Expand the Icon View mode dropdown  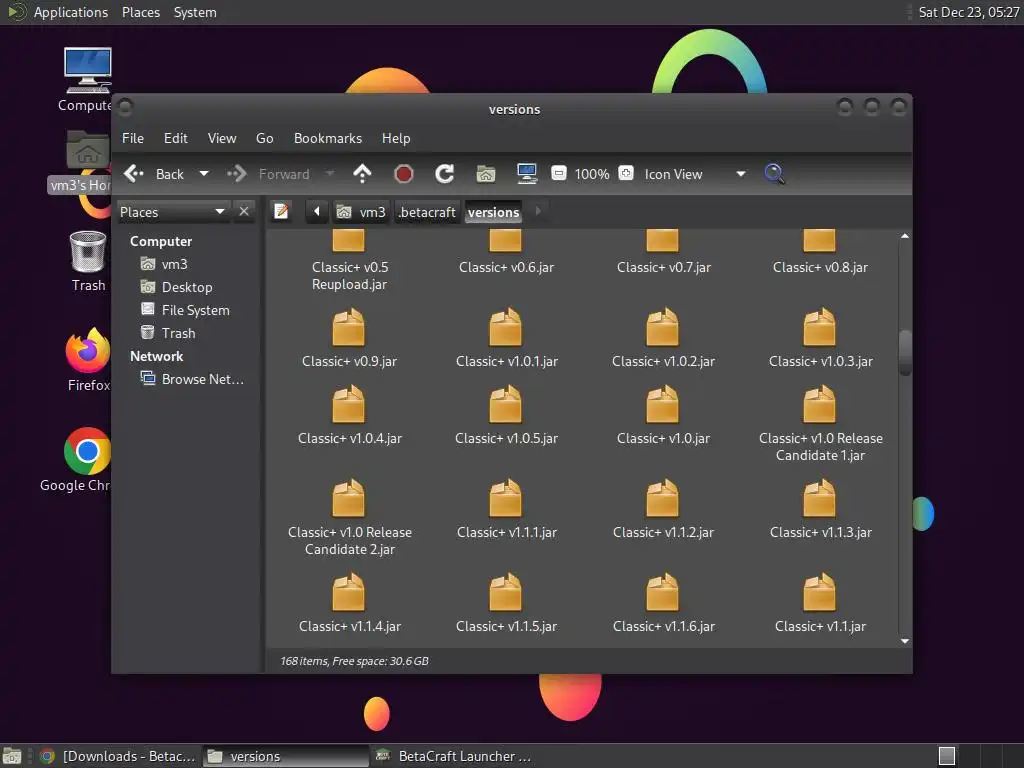click(740, 174)
